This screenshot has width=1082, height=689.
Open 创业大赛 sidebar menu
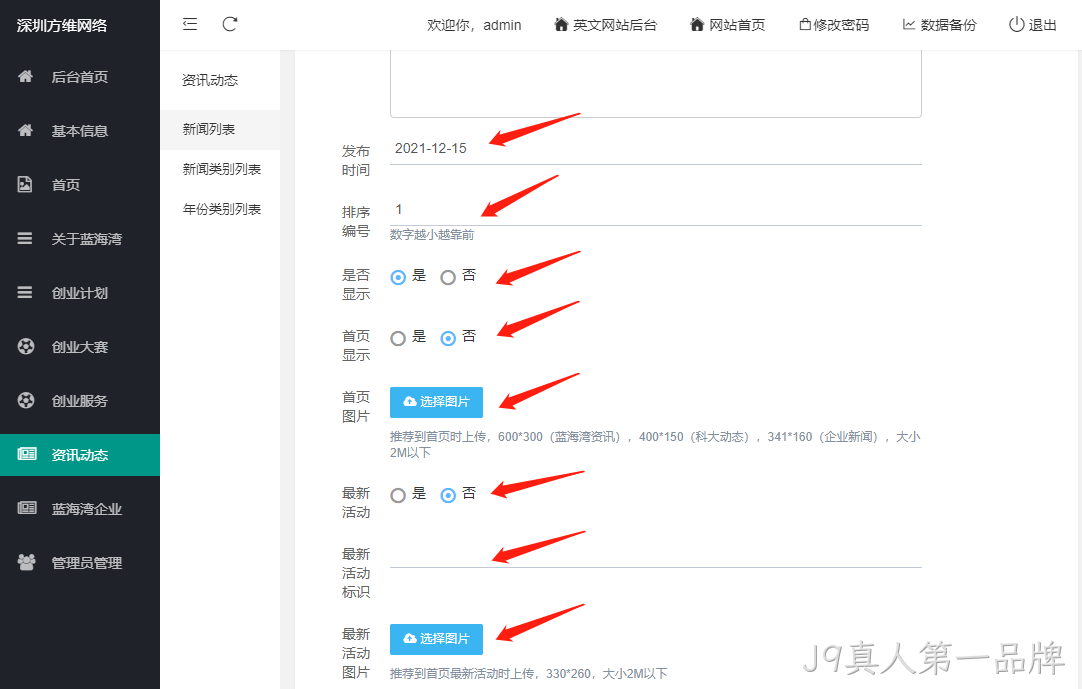pos(80,347)
